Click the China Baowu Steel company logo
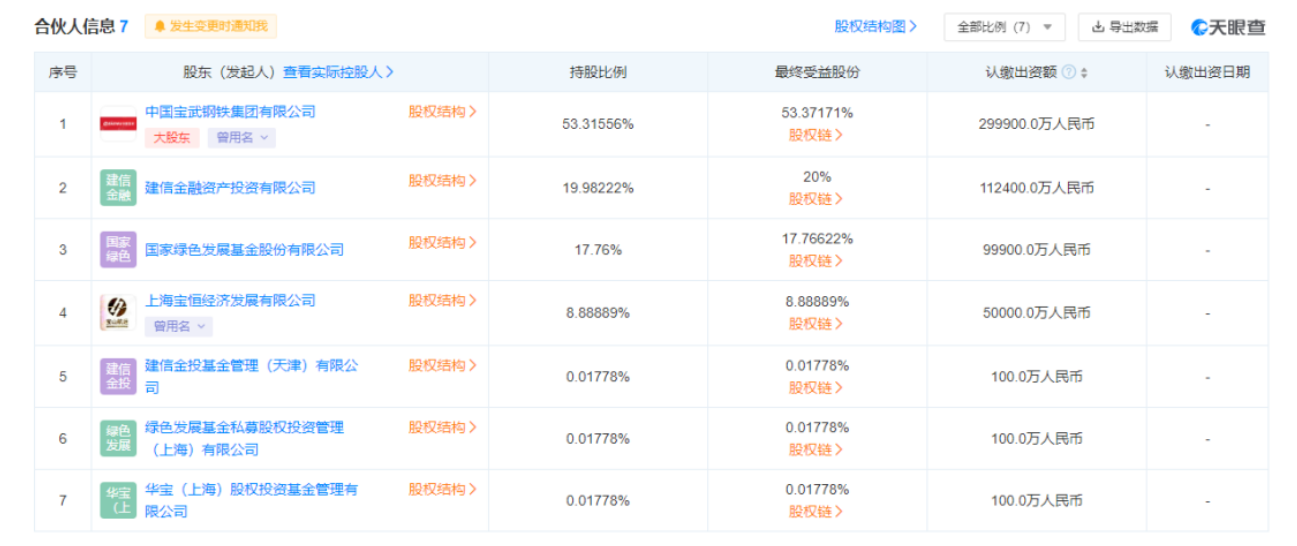1297x546 pixels. 118,124
